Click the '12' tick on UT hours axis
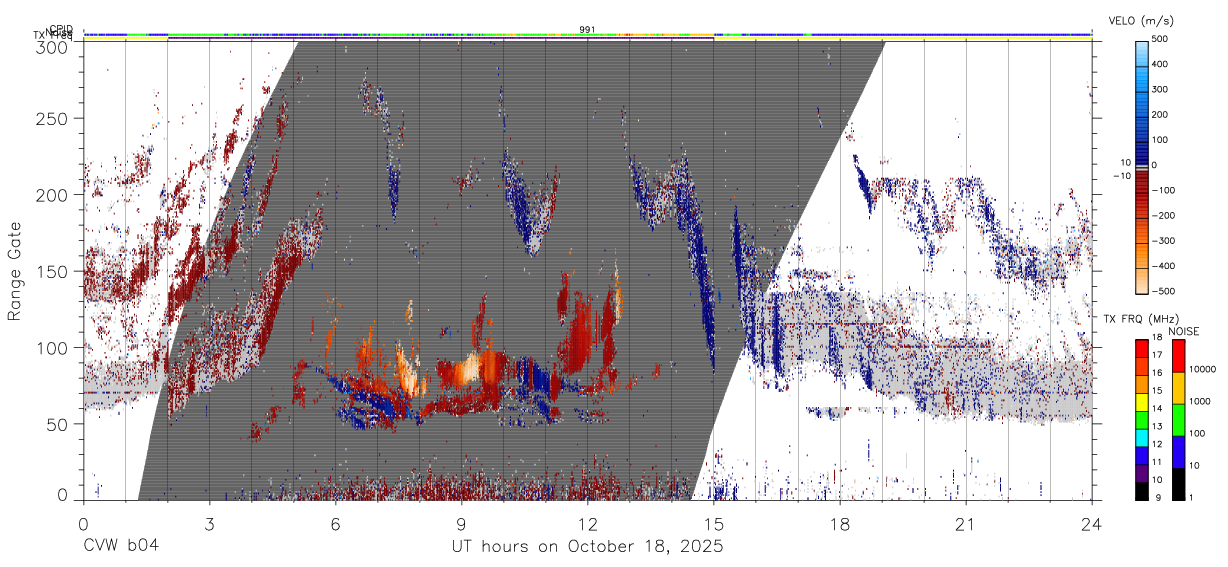 pos(588,523)
